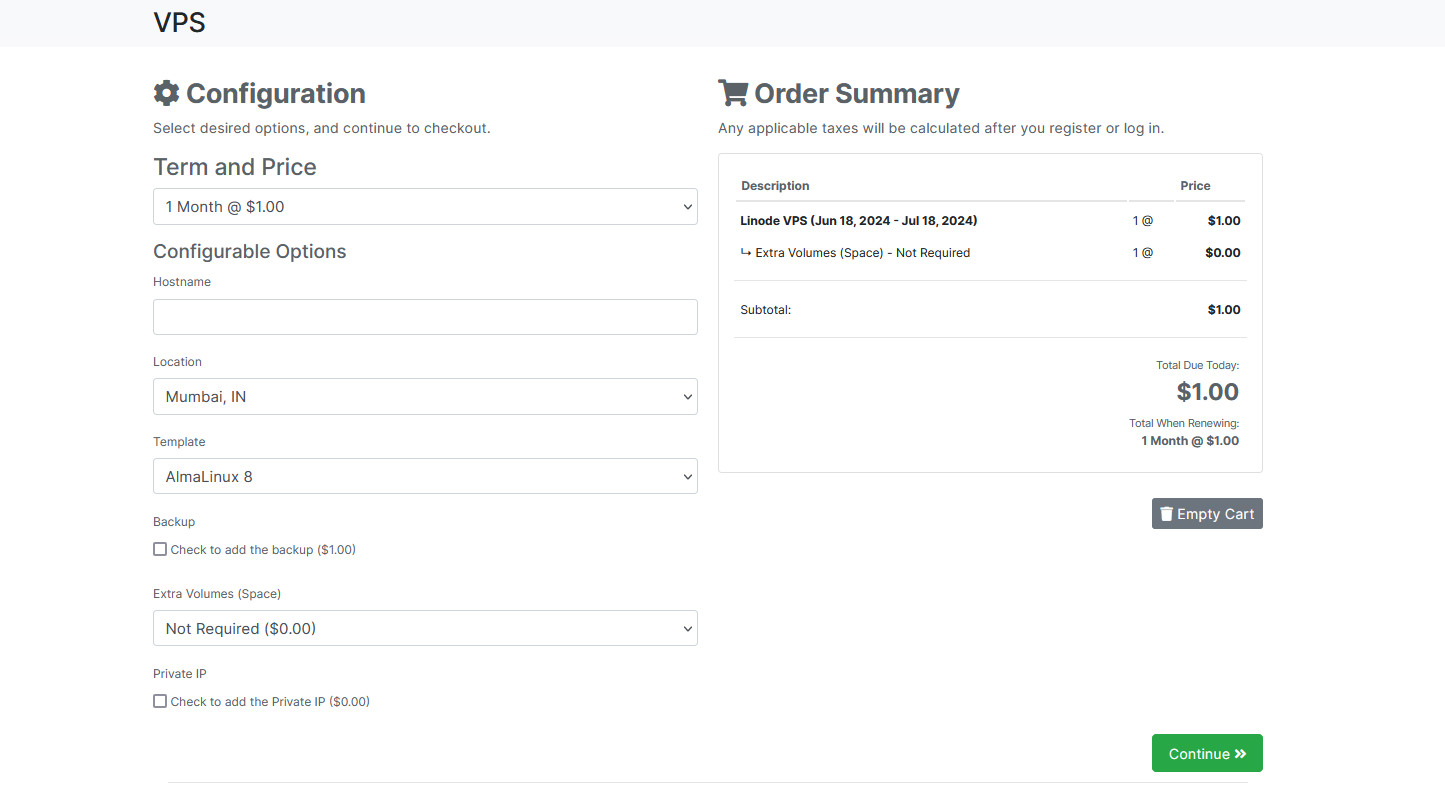Click the large $1.00 total due amount
The image size is (1445, 791).
pos(1208,392)
